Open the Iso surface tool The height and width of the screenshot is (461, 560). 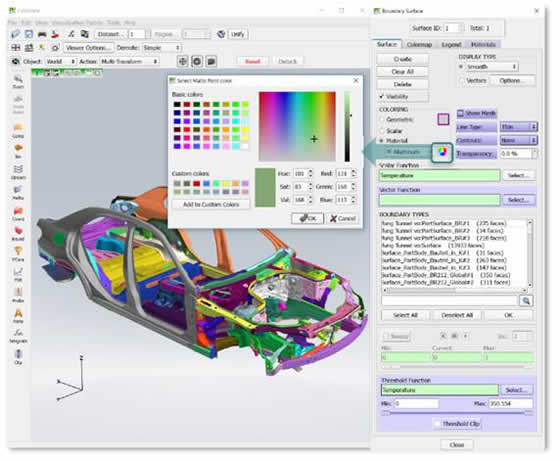pyautogui.click(x=18, y=151)
